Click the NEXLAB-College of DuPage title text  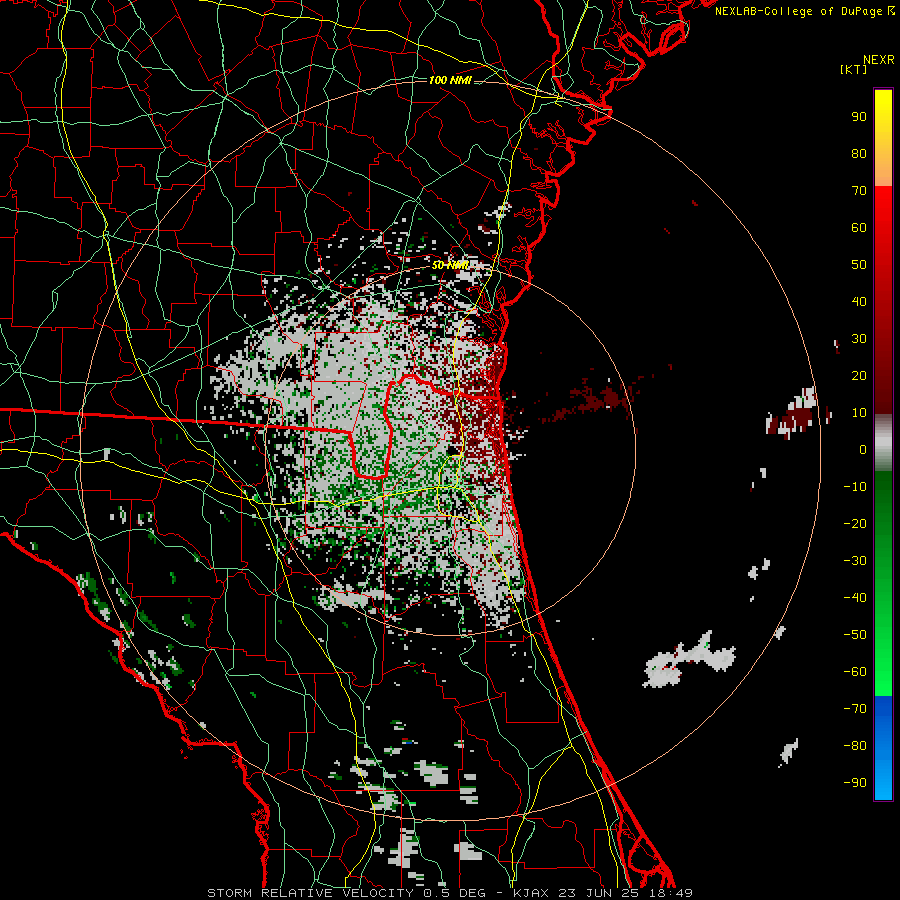(x=804, y=11)
